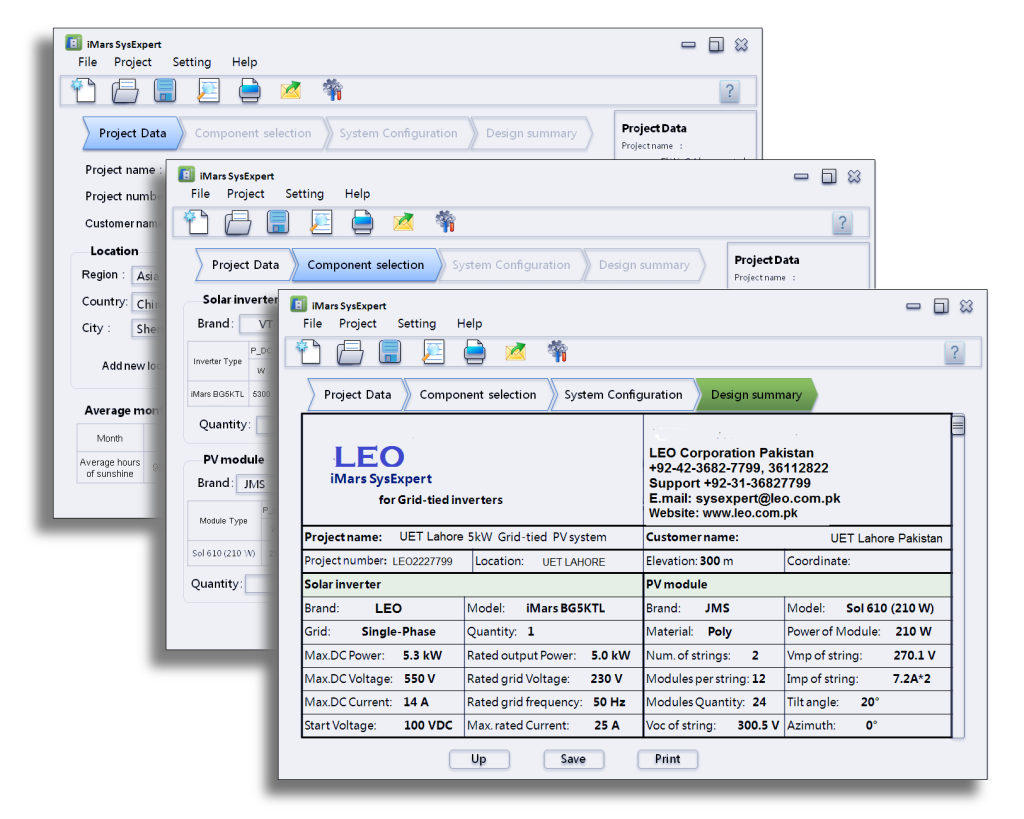
Task: Click the New project icon in the Design summary window
Action: [308, 351]
